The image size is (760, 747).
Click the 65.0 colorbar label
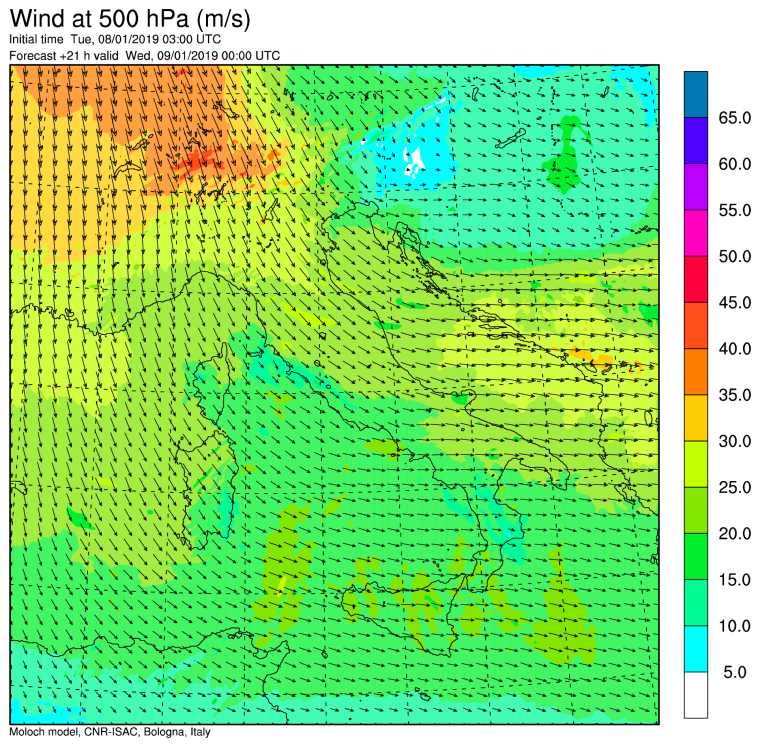tap(735, 118)
